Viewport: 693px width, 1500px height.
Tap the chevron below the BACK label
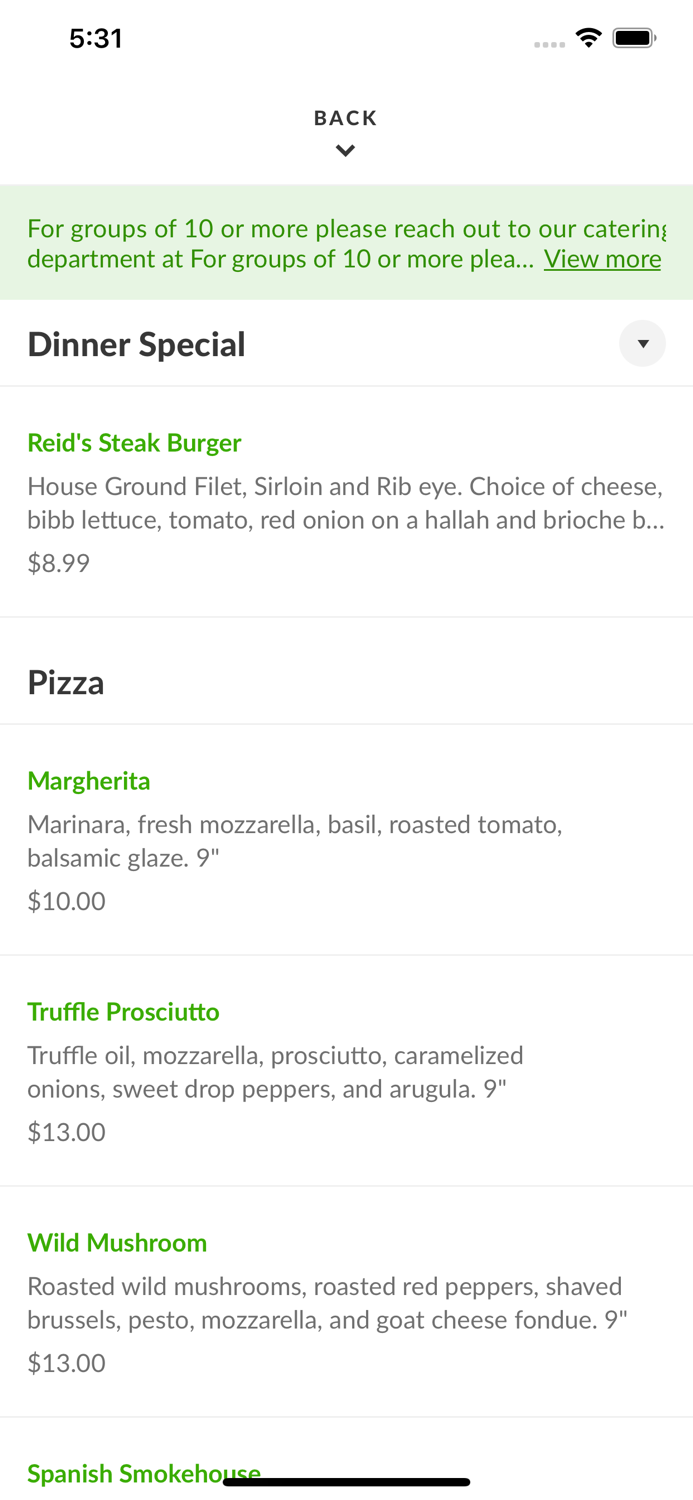tap(345, 150)
